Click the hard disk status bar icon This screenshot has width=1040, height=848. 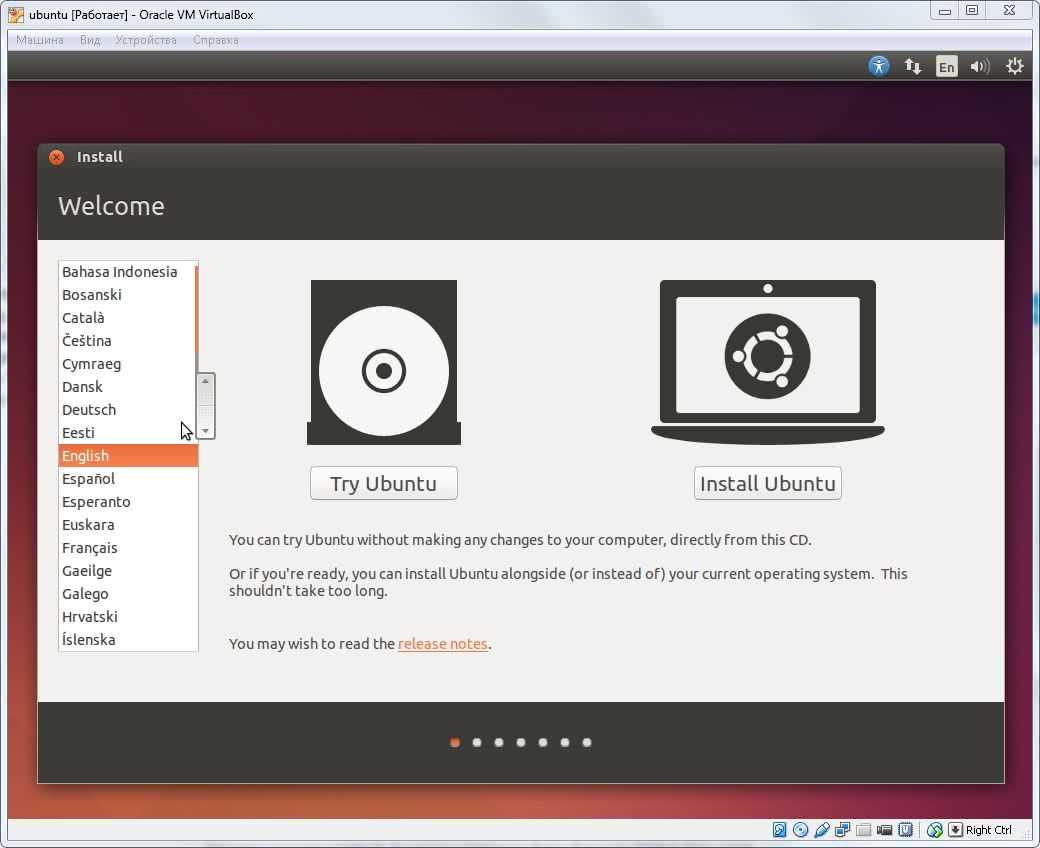779,830
